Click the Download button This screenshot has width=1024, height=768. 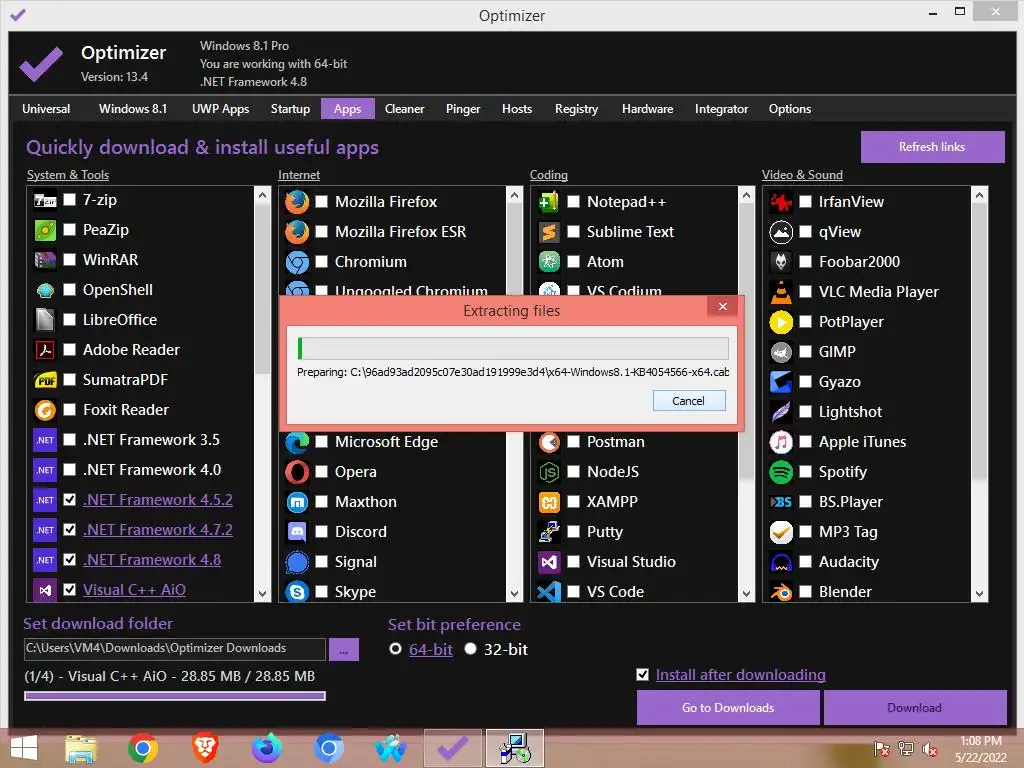click(914, 708)
